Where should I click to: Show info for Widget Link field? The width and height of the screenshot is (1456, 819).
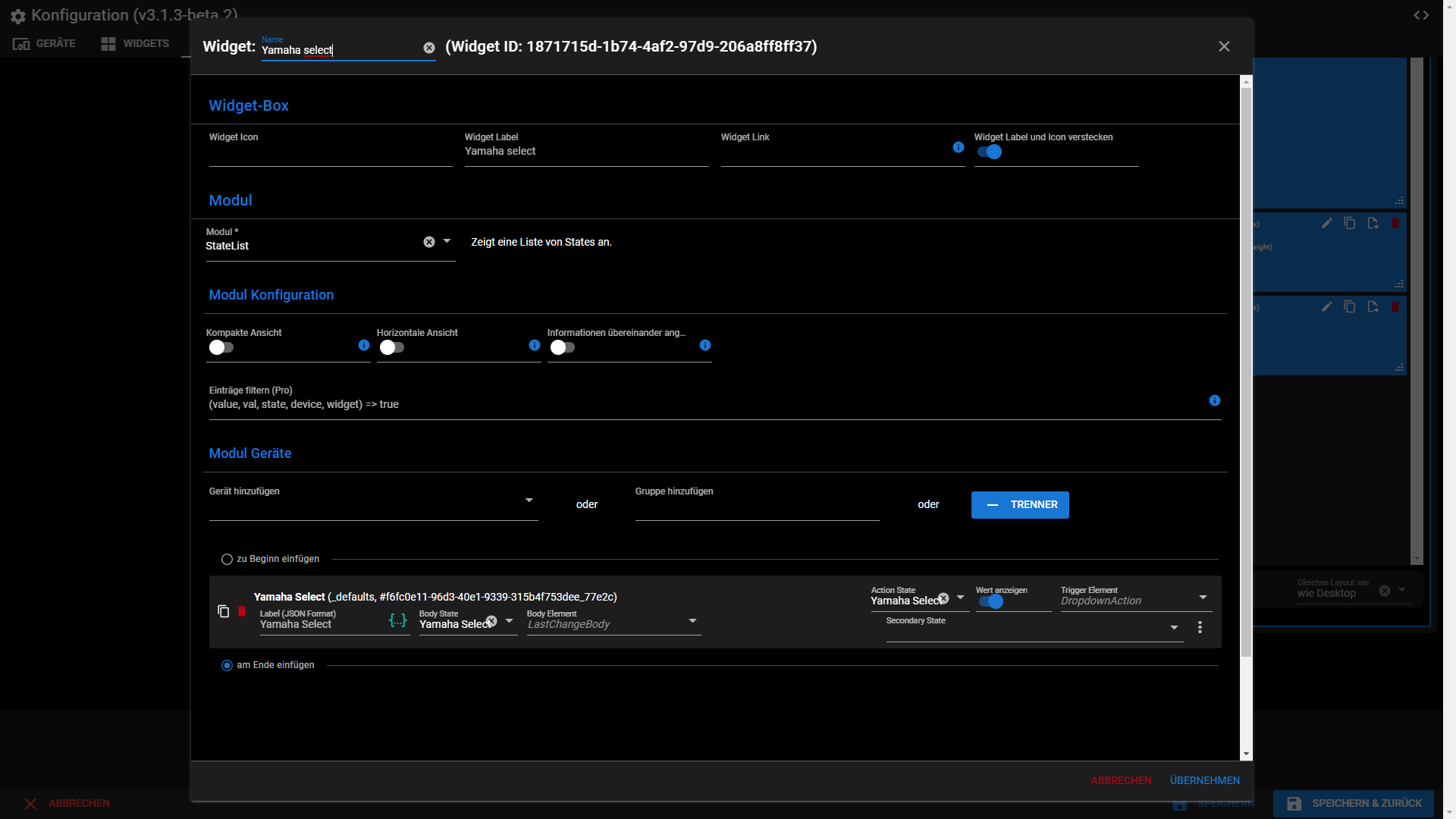click(x=959, y=147)
